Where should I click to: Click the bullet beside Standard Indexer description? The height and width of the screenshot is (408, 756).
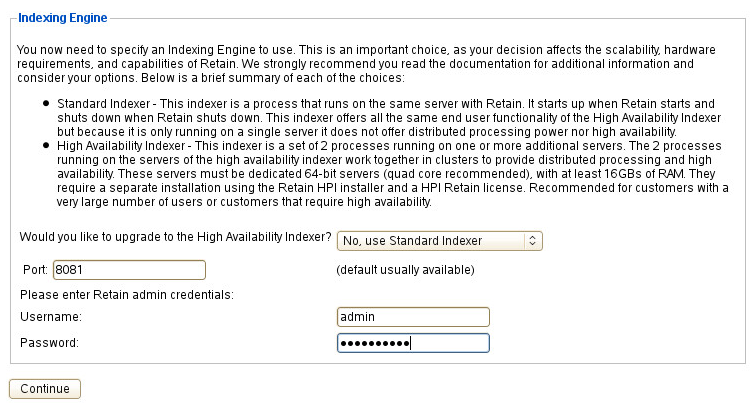point(47,105)
